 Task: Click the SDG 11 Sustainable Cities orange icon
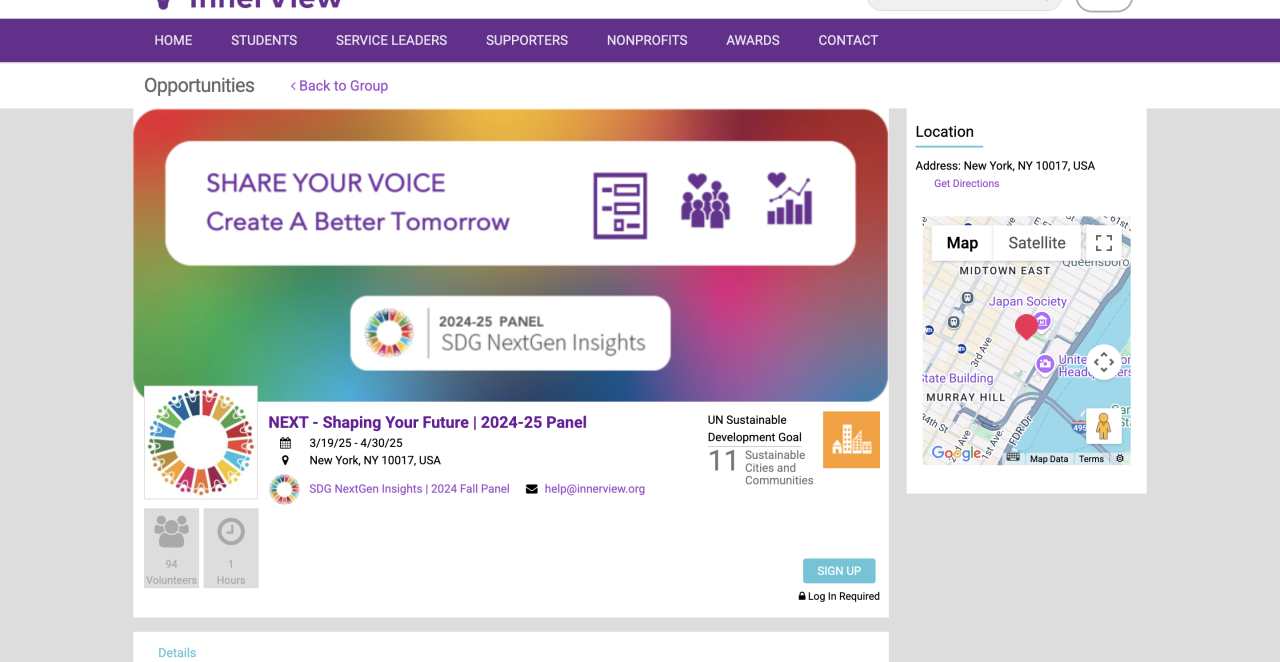click(851, 440)
